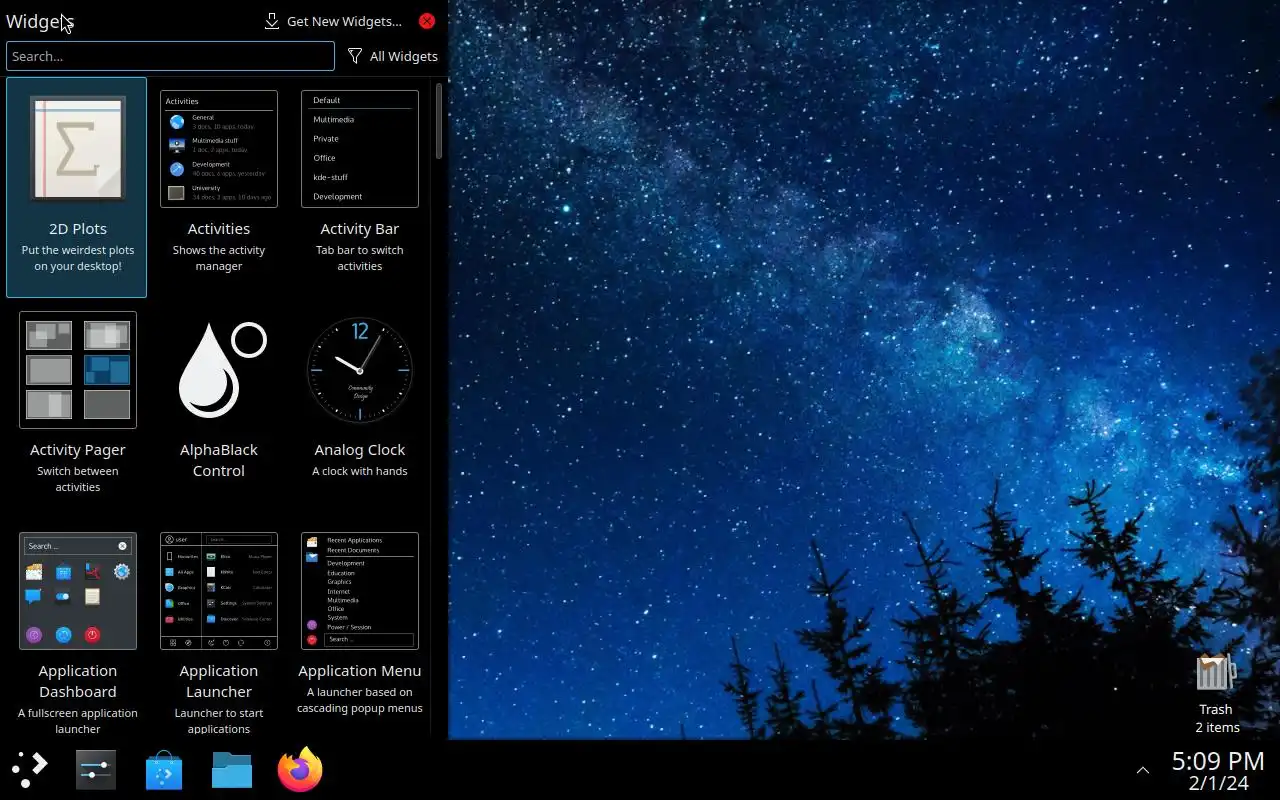1280x800 pixels.
Task: Click the 'Analog Clock' widget title
Action: click(x=360, y=450)
